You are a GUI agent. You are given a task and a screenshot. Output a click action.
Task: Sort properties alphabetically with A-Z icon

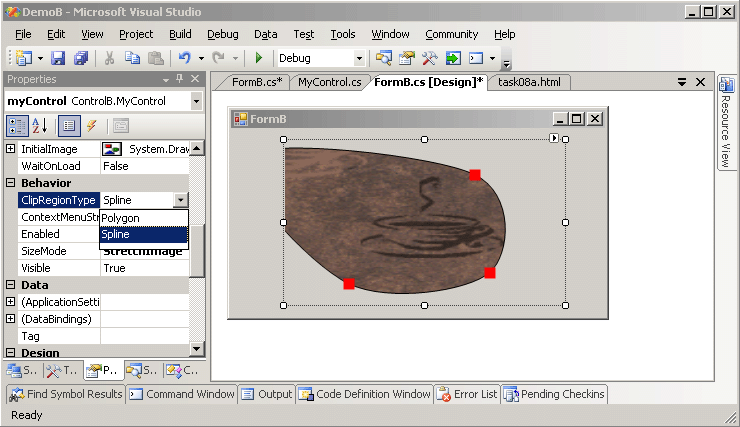click(40, 126)
